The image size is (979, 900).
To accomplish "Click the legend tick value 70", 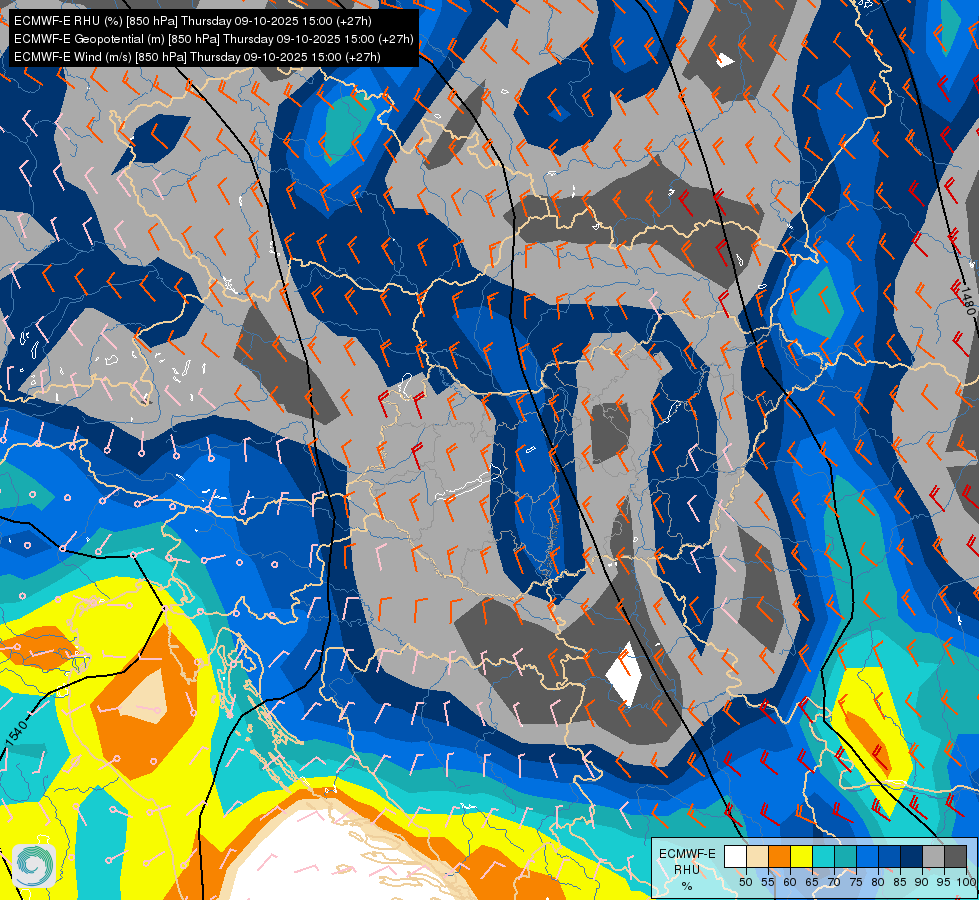I will [x=834, y=882].
